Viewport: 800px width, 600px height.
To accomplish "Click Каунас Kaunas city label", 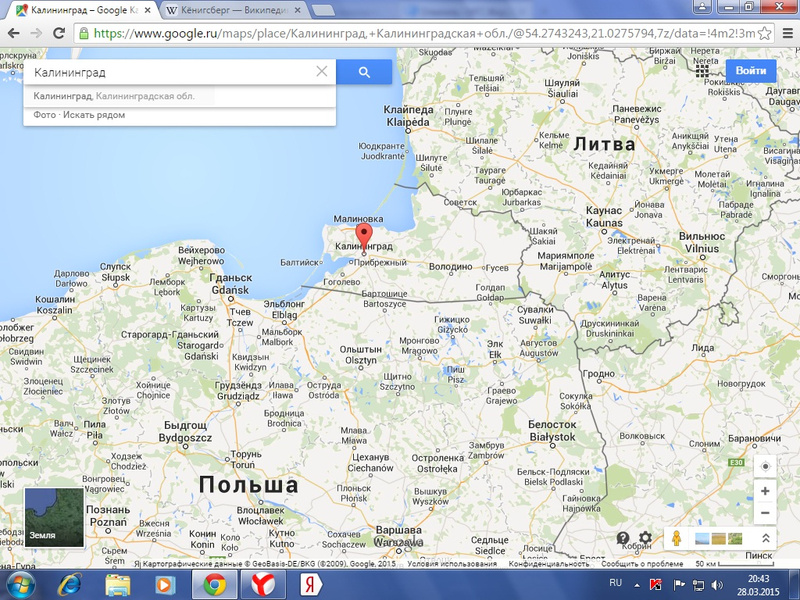I will pyautogui.click(x=605, y=216).
